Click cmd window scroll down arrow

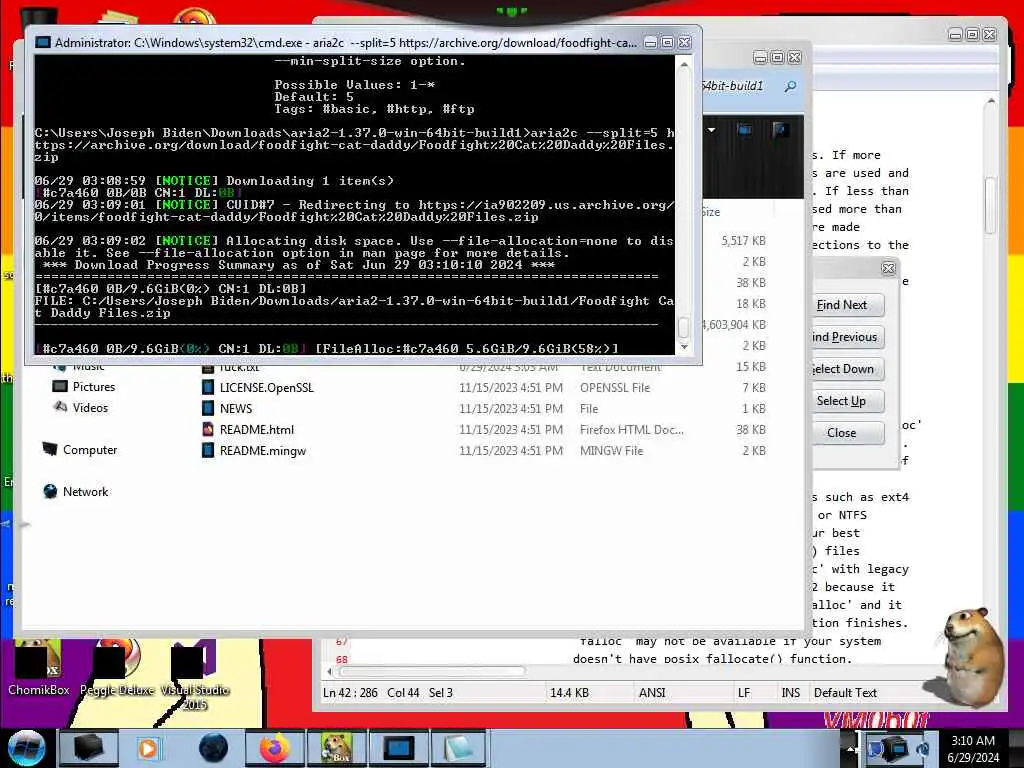pyautogui.click(x=684, y=347)
